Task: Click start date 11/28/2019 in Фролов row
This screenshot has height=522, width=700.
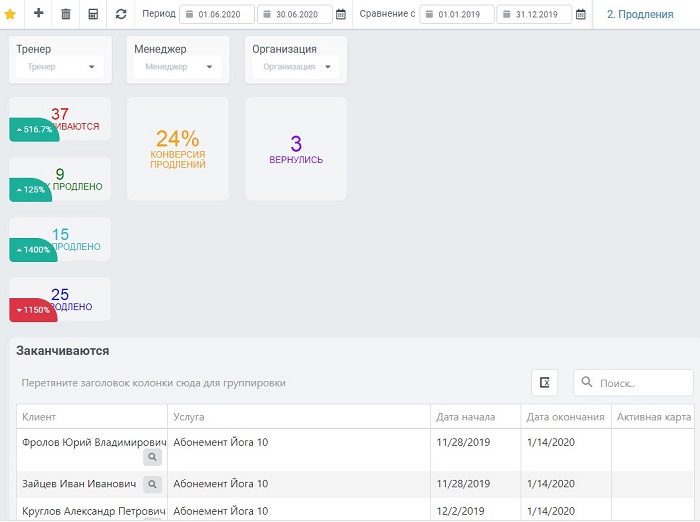Action: [x=463, y=442]
